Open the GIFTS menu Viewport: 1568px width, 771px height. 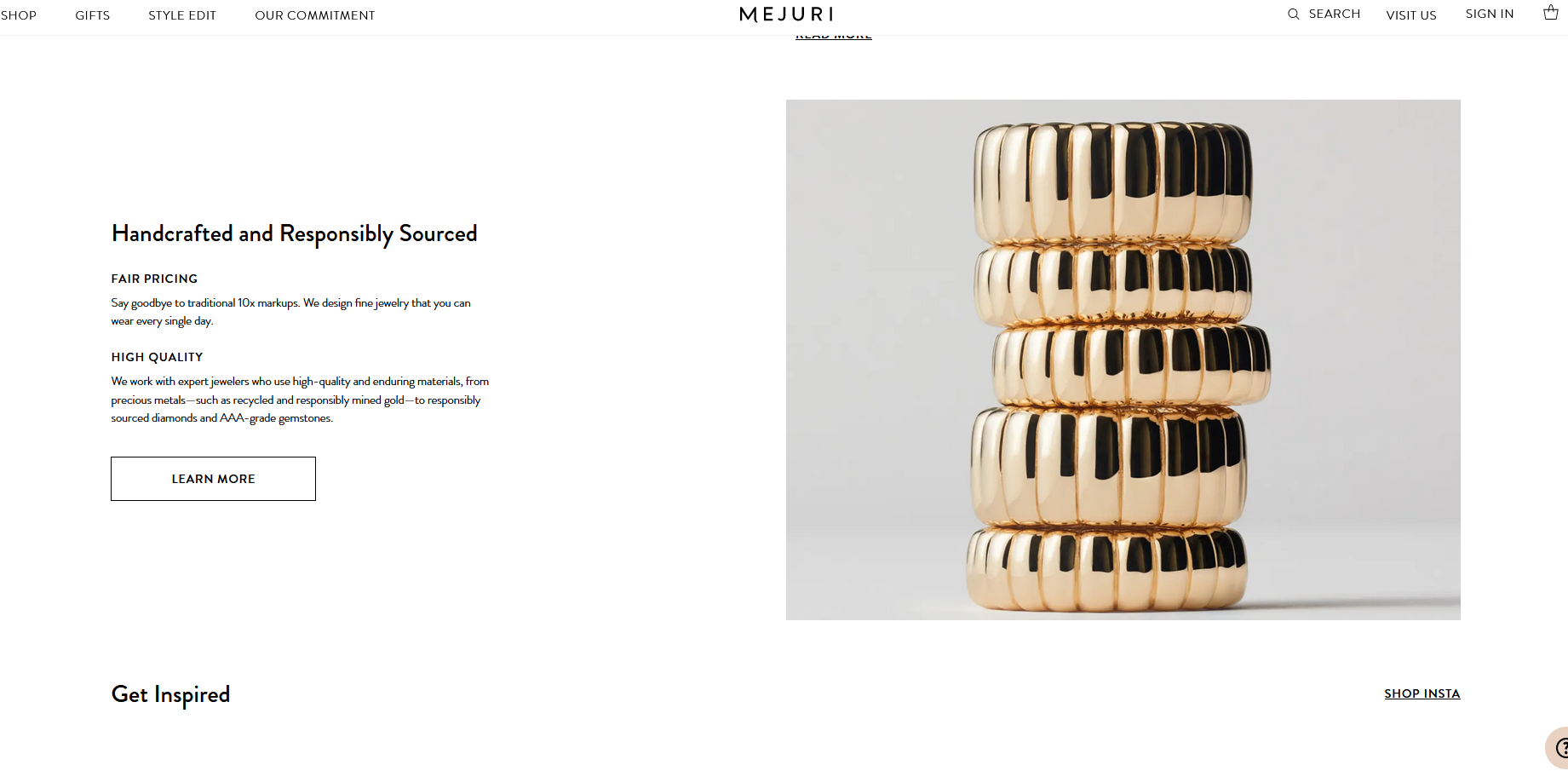pos(93,15)
